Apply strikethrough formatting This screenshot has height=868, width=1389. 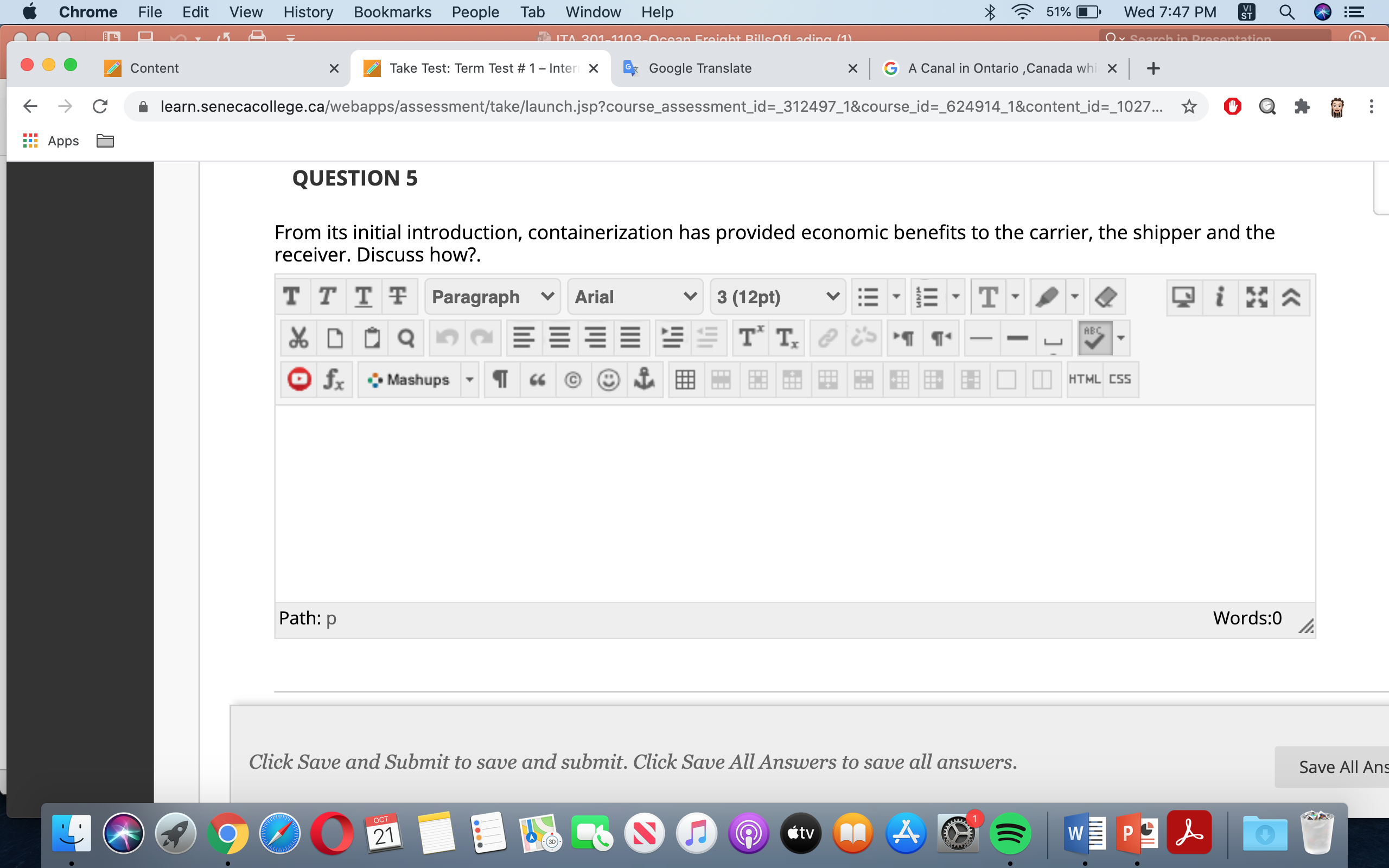[x=398, y=296]
